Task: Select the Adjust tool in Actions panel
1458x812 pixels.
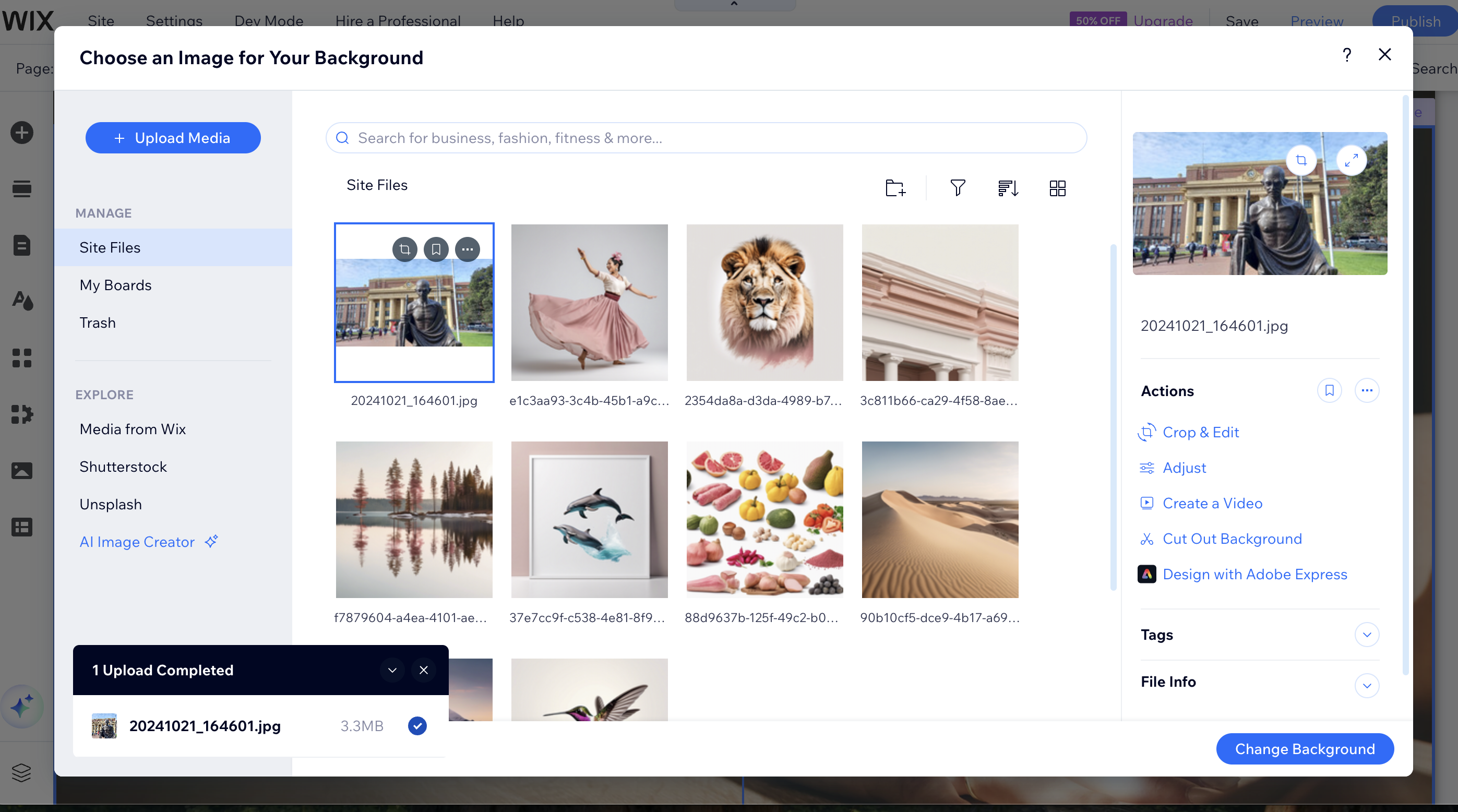Action: pyautogui.click(x=1184, y=468)
